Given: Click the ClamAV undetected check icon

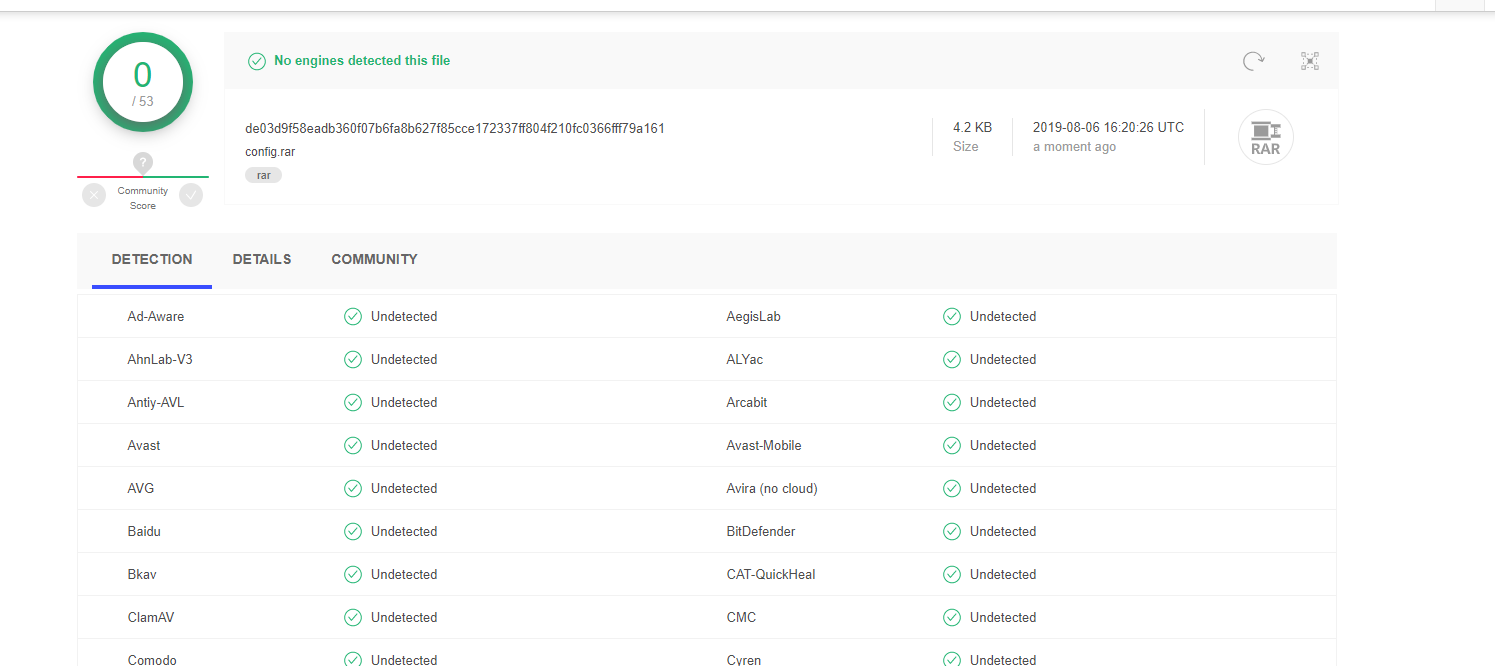Looking at the screenshot, I should [x=353, y=617].
